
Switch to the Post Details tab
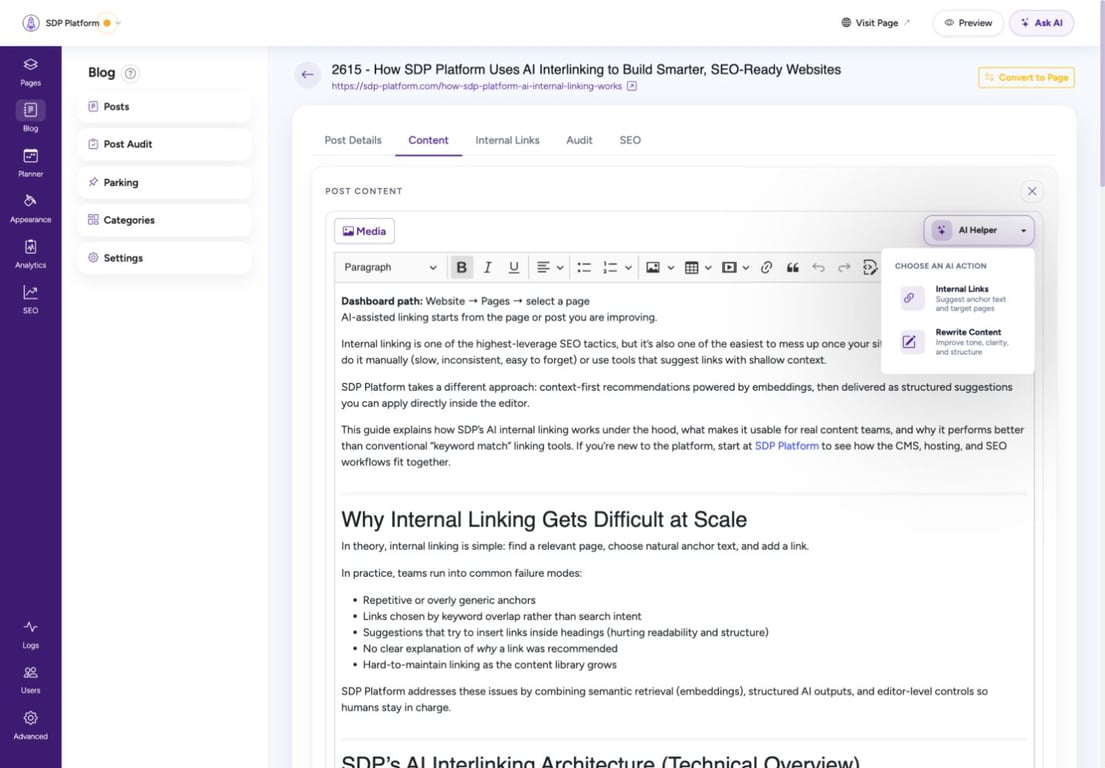coord(352,140)
